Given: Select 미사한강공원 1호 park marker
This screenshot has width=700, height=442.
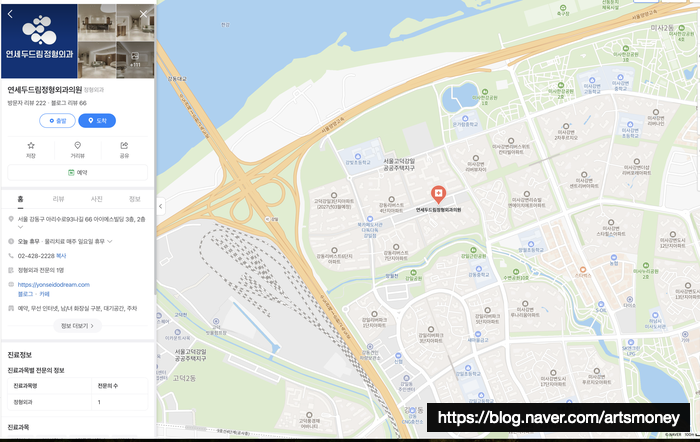Looking at the screenshot, I should click(x=485, y=92).
